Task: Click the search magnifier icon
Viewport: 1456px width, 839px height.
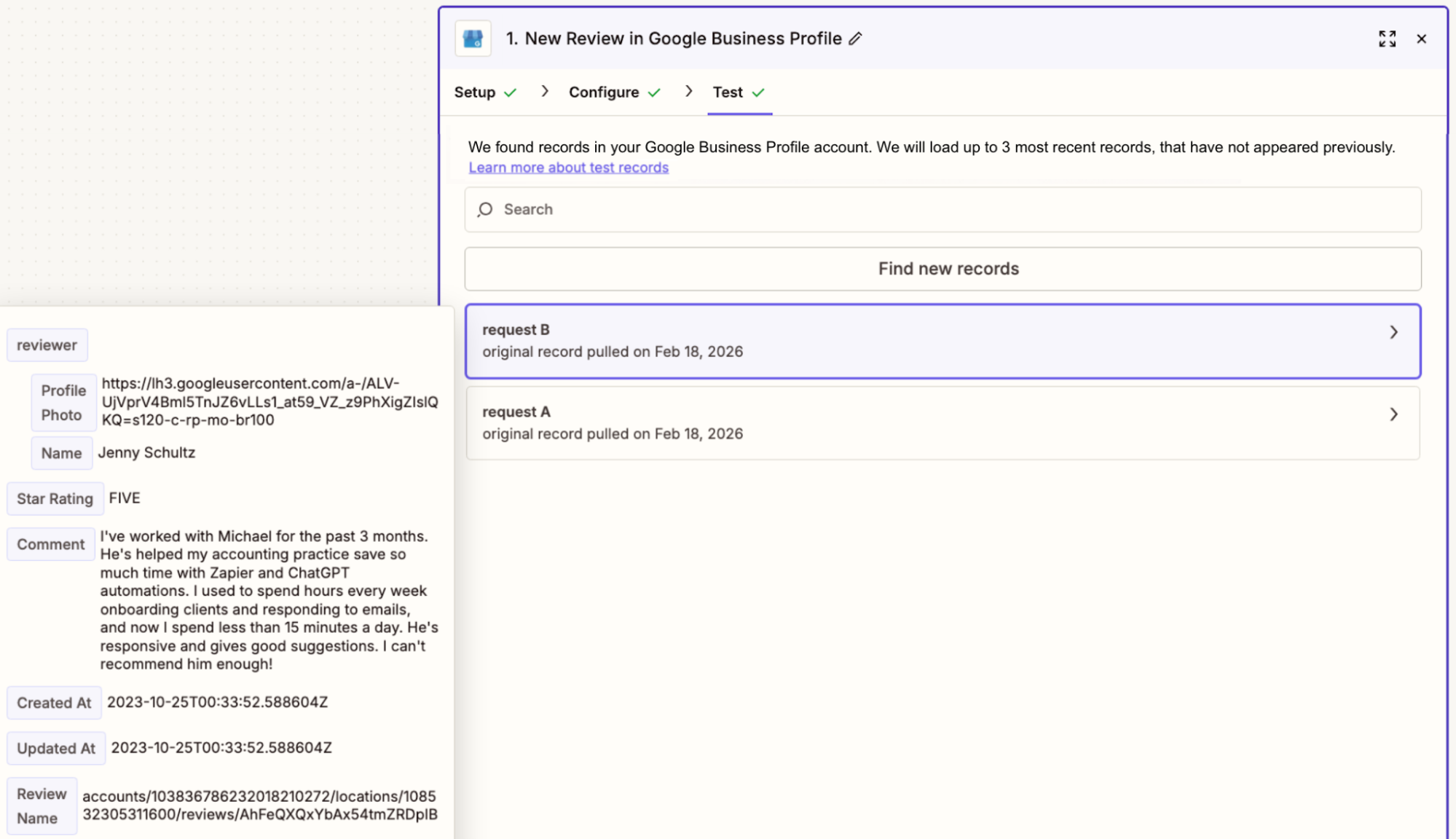Action: pos(484,210)
